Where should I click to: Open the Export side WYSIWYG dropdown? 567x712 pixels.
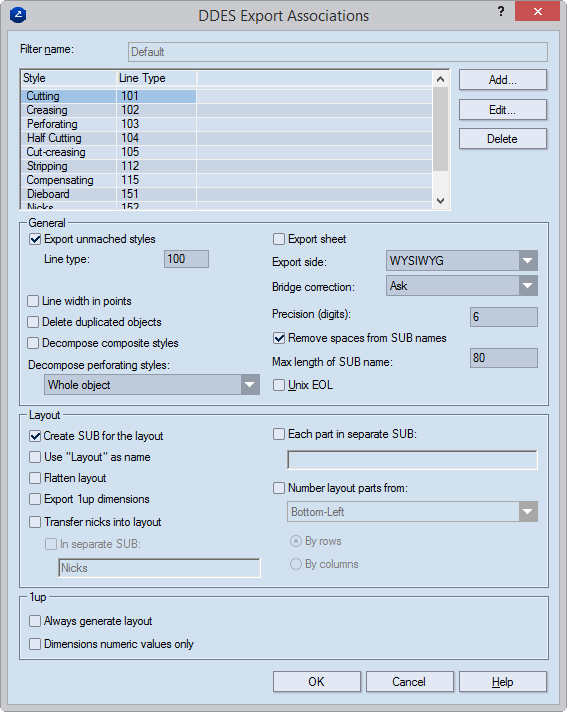point(462,261)
